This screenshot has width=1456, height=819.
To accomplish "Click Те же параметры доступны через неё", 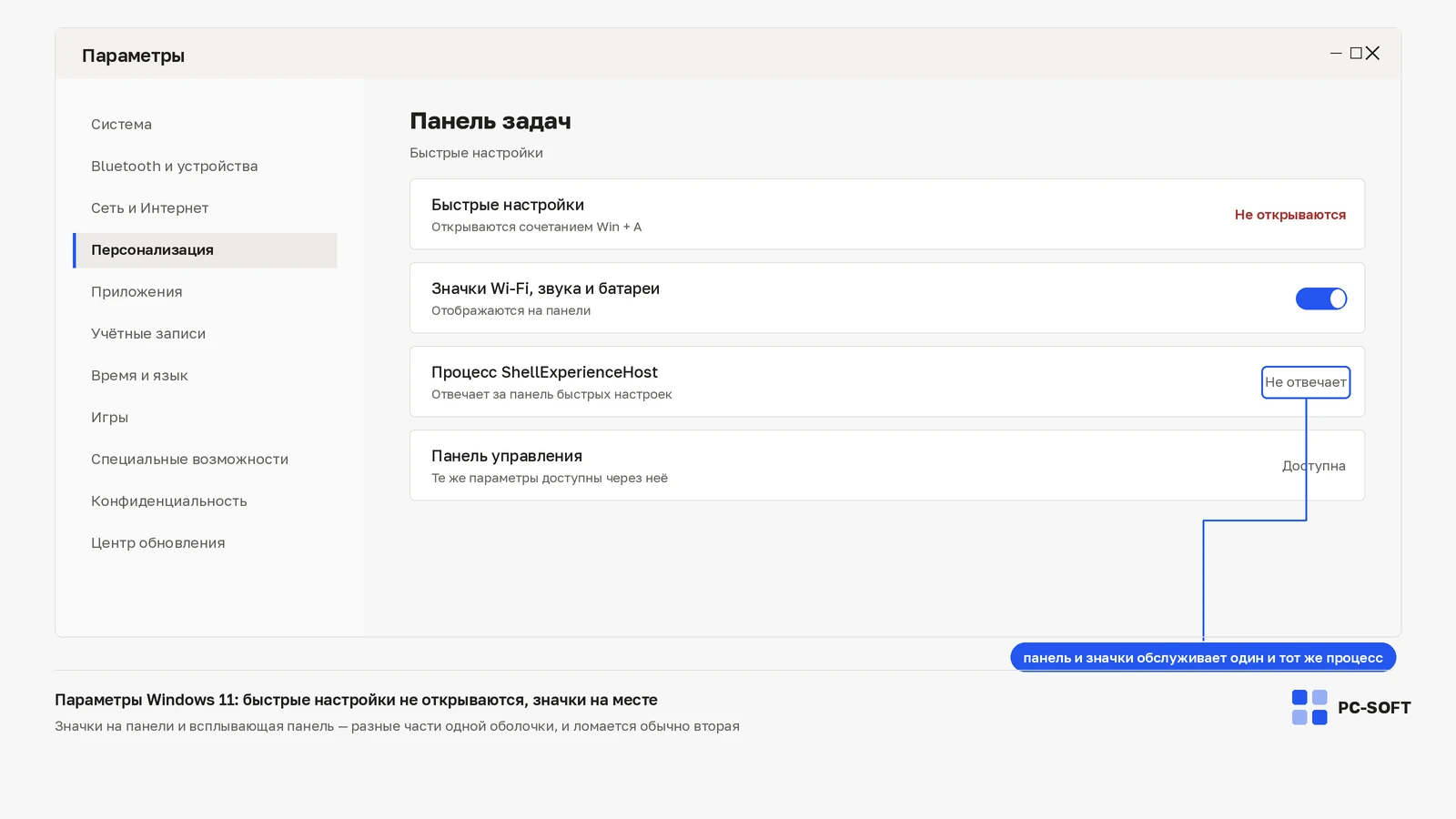I will (550, 478).
